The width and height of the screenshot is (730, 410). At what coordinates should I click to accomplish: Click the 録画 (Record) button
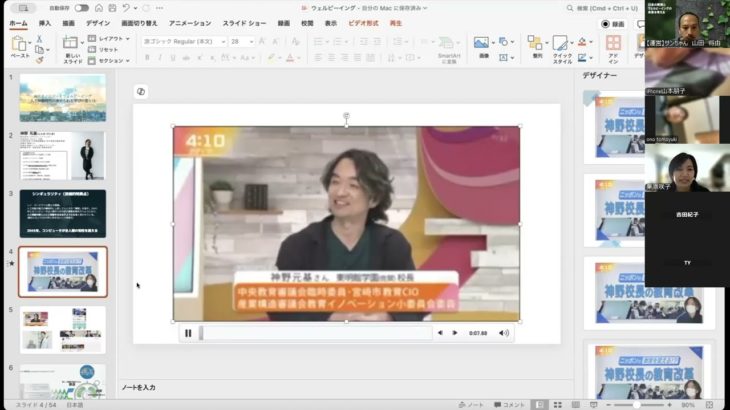(613, 24)
